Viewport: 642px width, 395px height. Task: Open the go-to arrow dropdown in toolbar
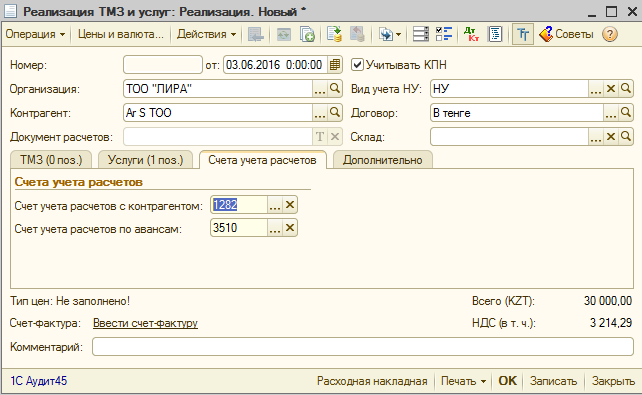(x=389, y=34)
